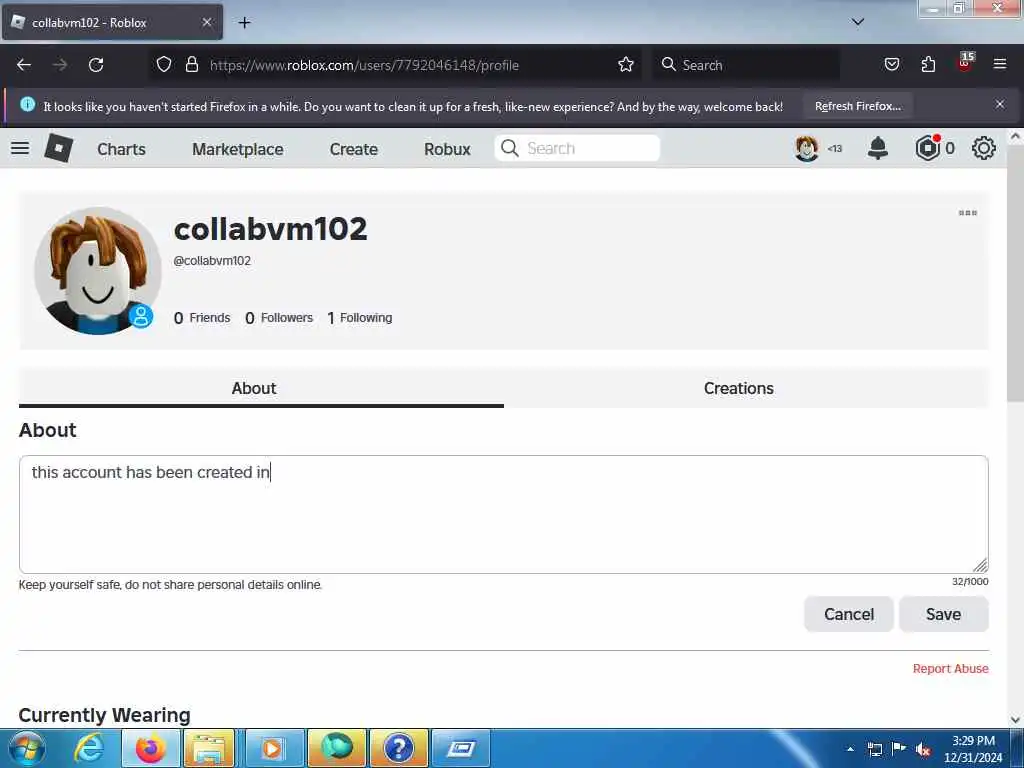
Task: Click the large collabvm102 avatar thumbnail
Action: point(98,270)
